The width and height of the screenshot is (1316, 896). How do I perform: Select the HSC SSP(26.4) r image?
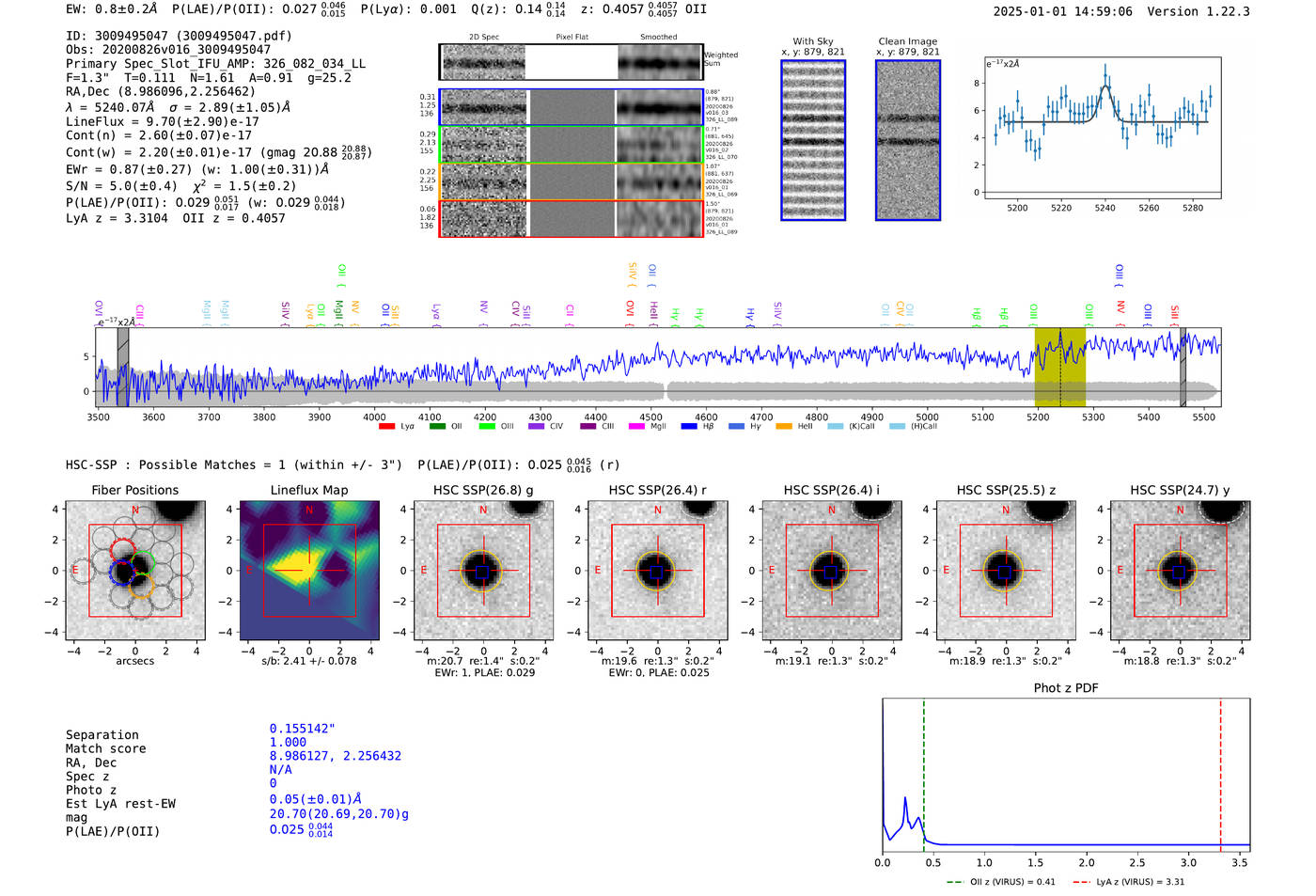[x=657, y=571]
